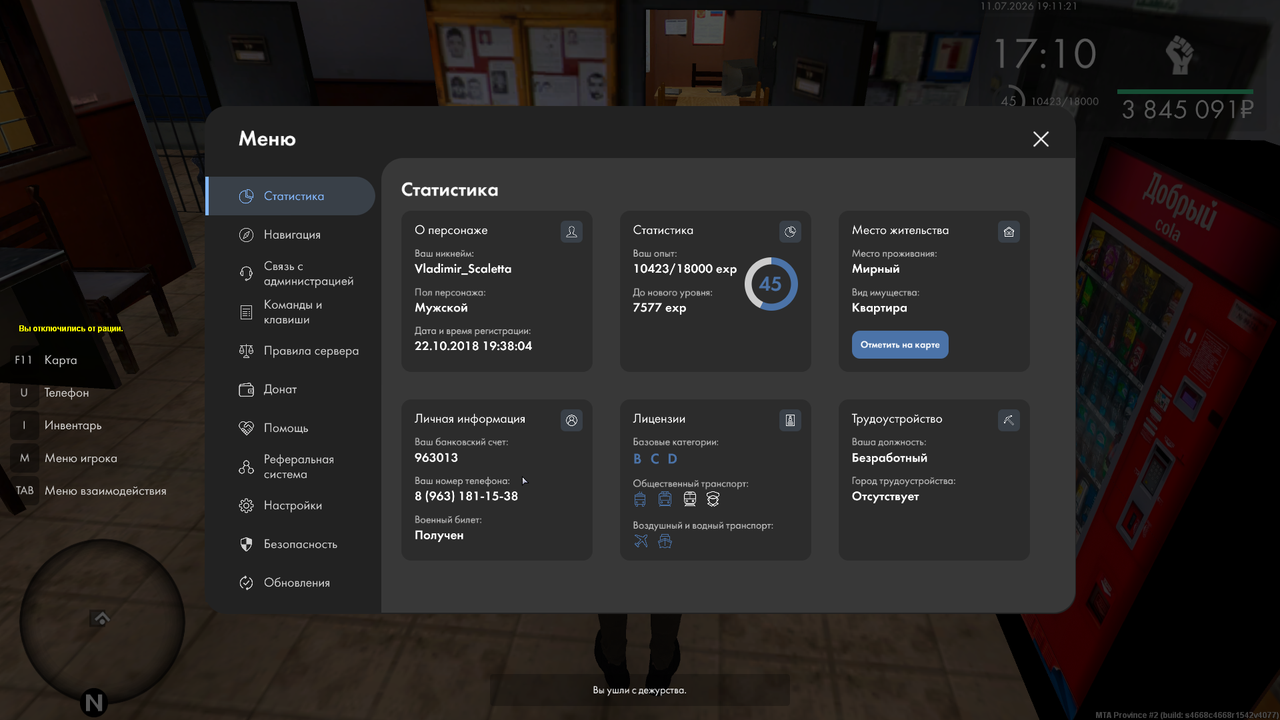1280x720 pixels.
Task: Click the N compass marker on minimap
Action: click(94, 702)
